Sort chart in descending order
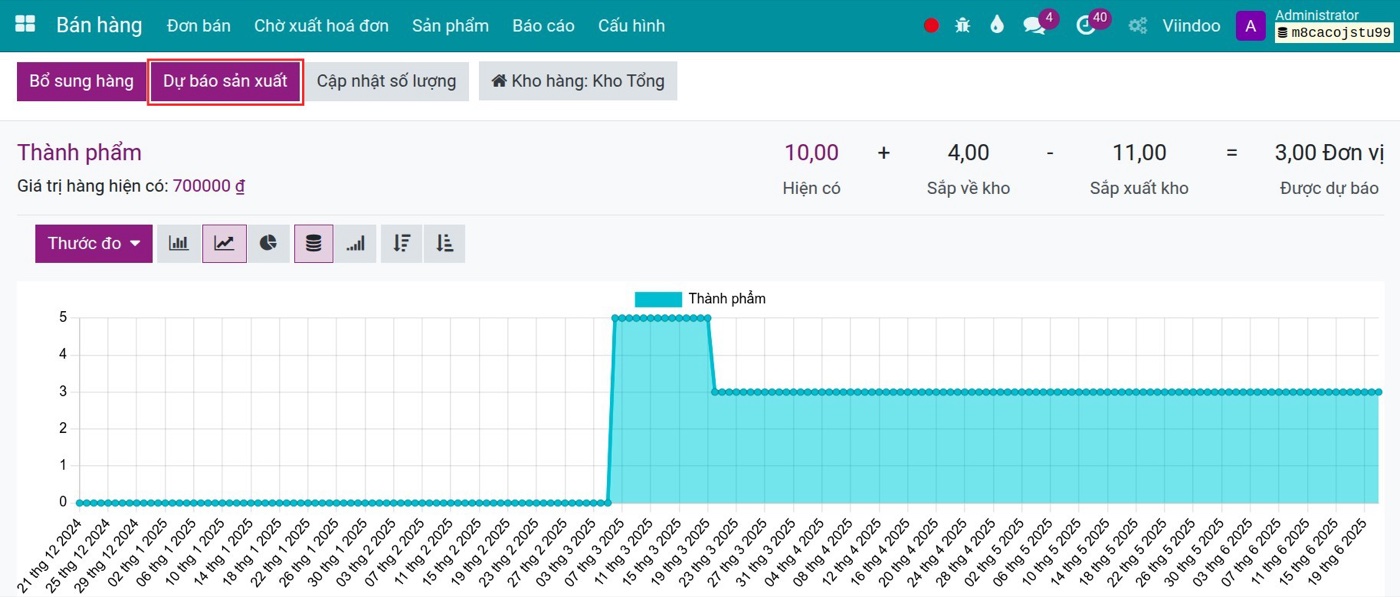Screen dimensions: 1400x597 tap(401, 243)
